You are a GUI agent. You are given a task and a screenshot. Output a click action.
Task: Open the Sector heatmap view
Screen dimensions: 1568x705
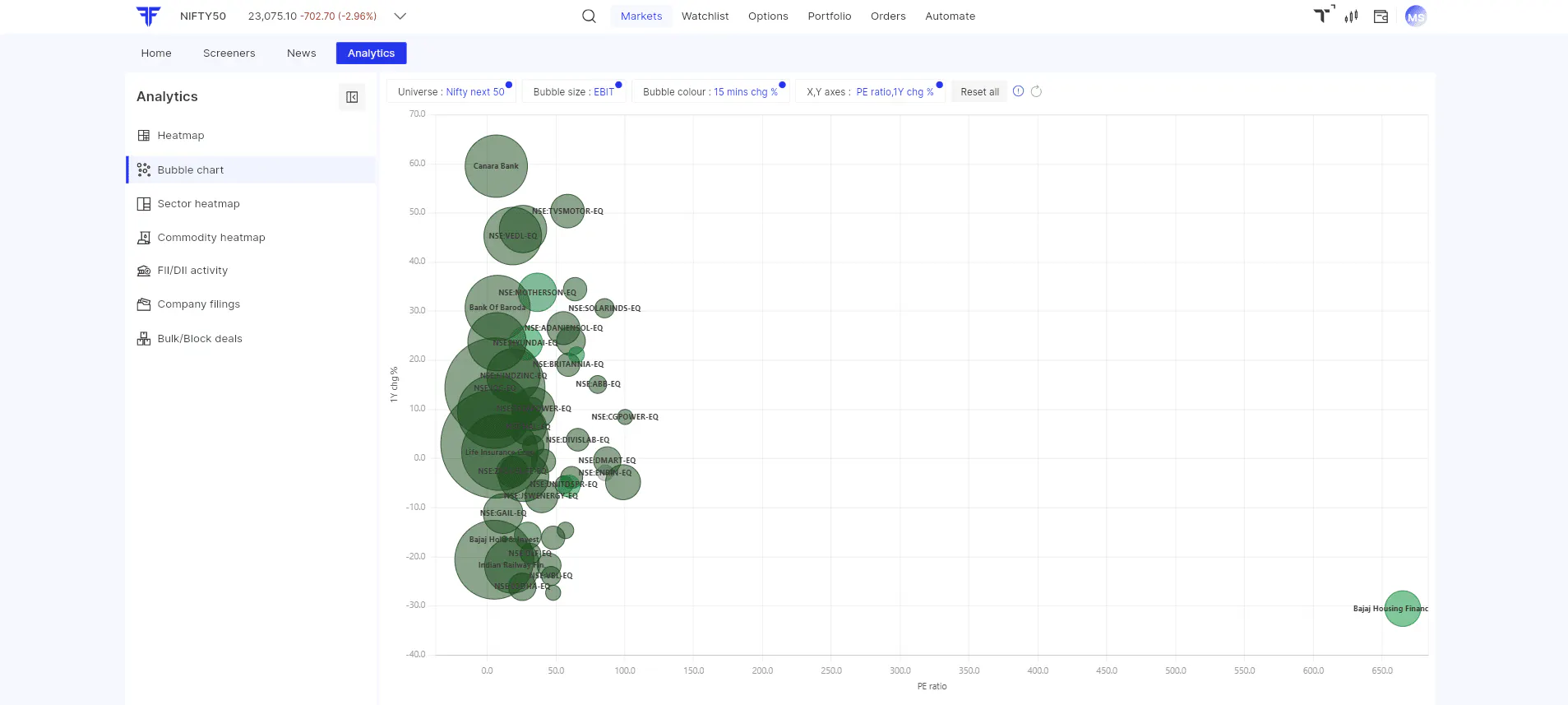click(251, 204)
